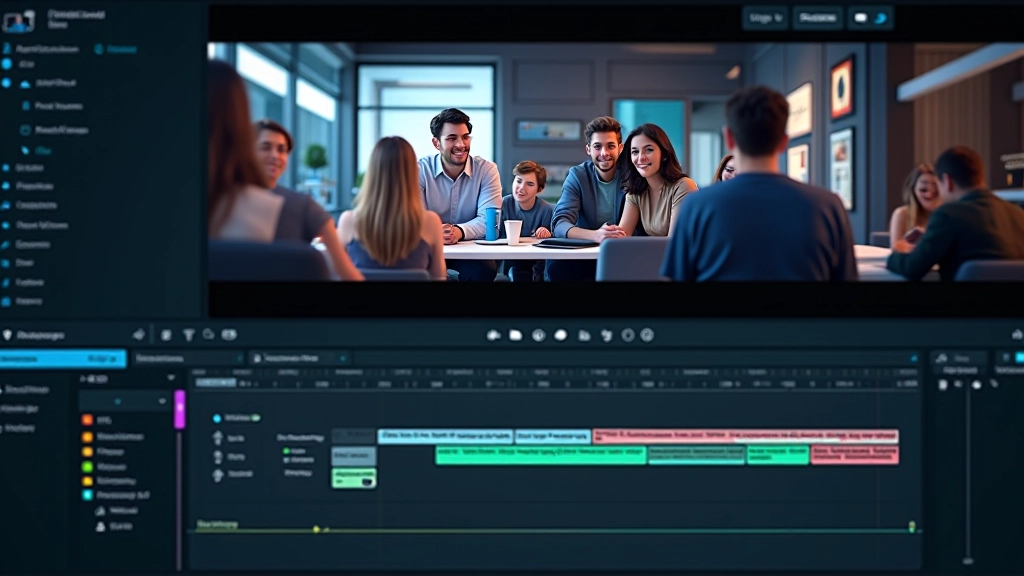Screen dimensions: 1024x576
Task: Click the folder icon in the center toolbar
Action: point(515,335)
